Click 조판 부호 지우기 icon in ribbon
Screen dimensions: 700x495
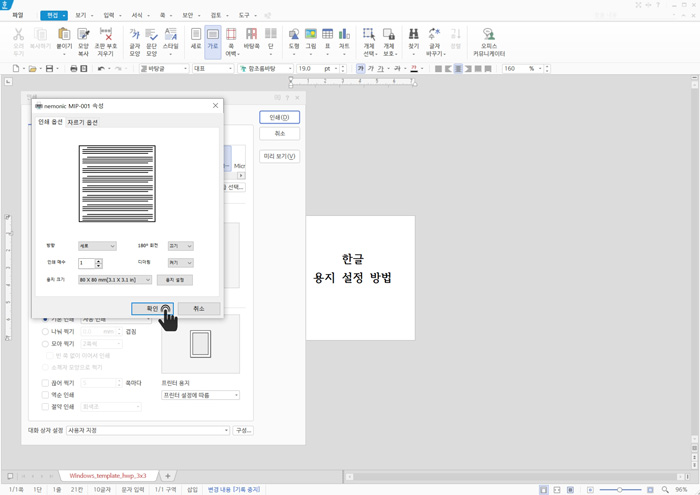pos(106,34)
